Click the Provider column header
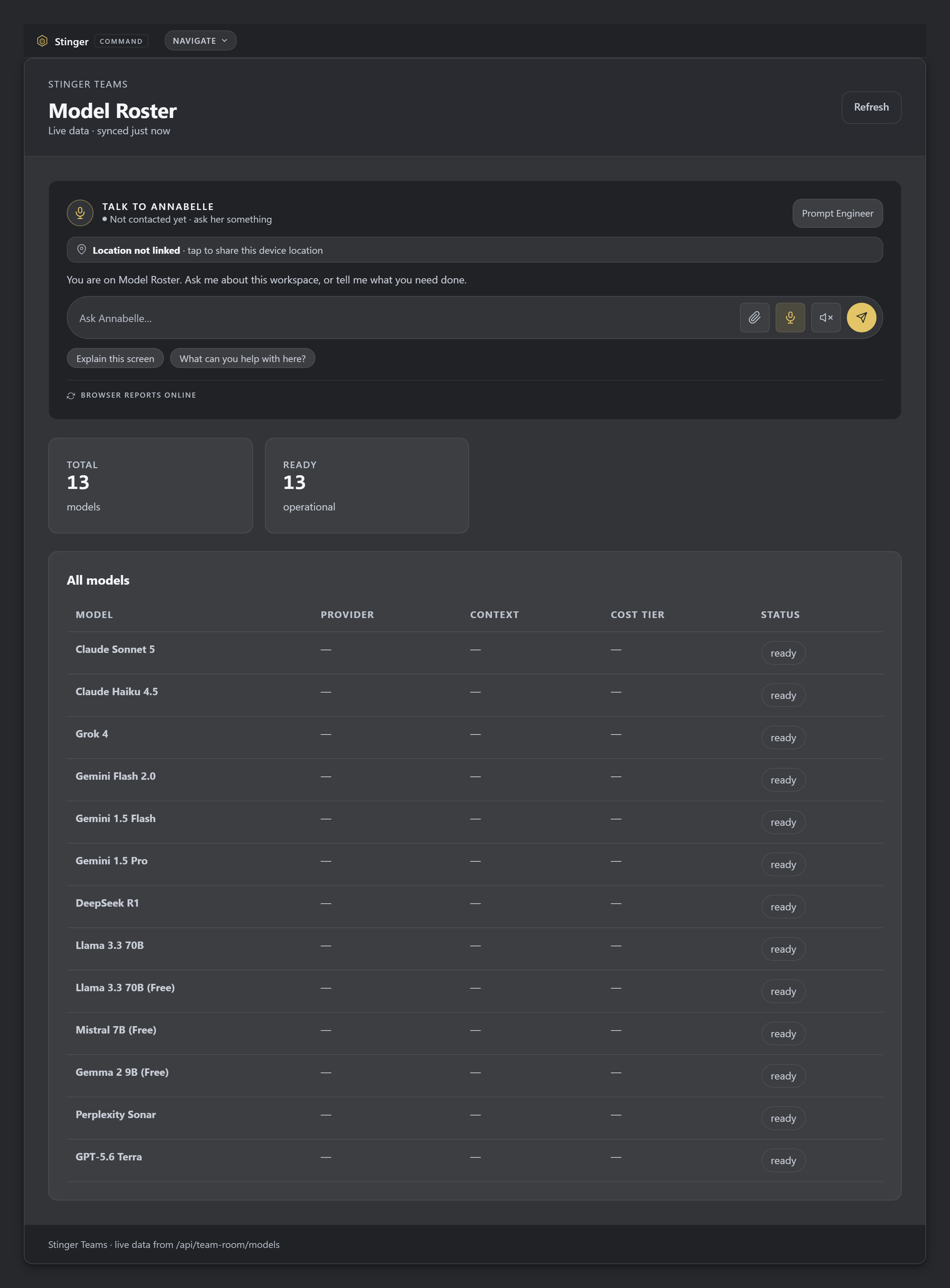Viewport: 950px width, 1288px height. click(x=347, y=614)
